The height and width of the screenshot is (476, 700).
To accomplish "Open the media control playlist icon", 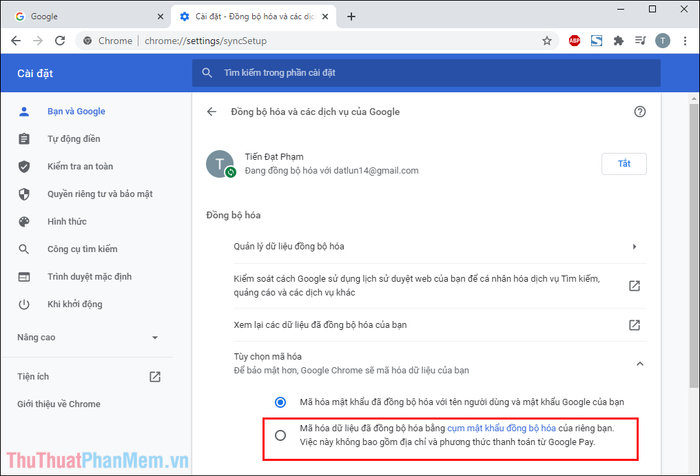I will point(640,41).
